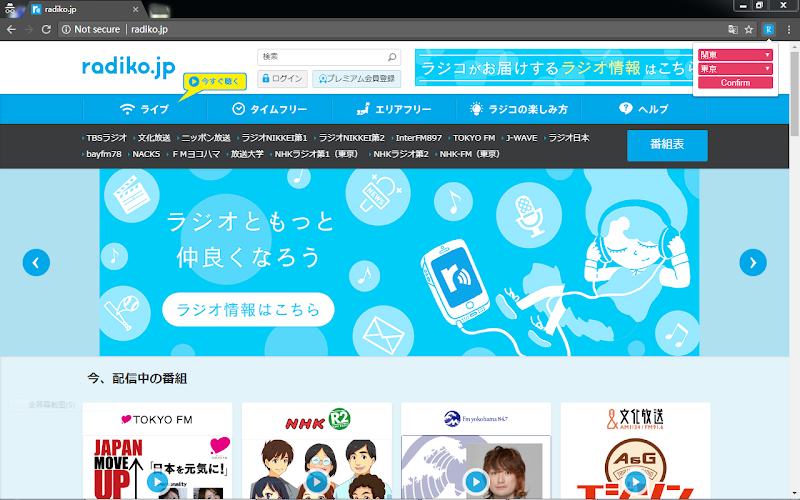Viewport: 800px width, 500px height.
Task: Show previous banner slide
Action: pyautogui.click(x=36, y=262)
